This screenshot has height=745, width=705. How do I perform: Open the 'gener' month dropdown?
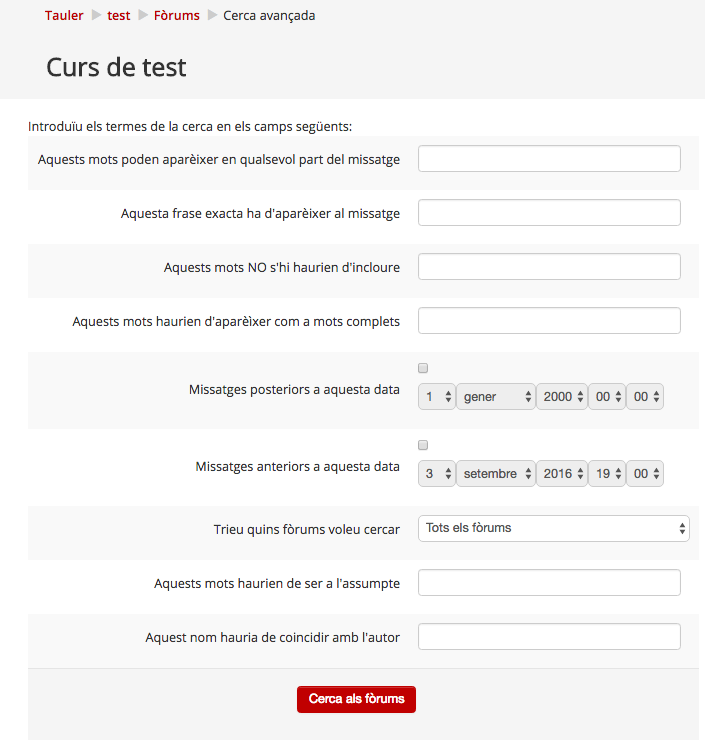(496, 397)
